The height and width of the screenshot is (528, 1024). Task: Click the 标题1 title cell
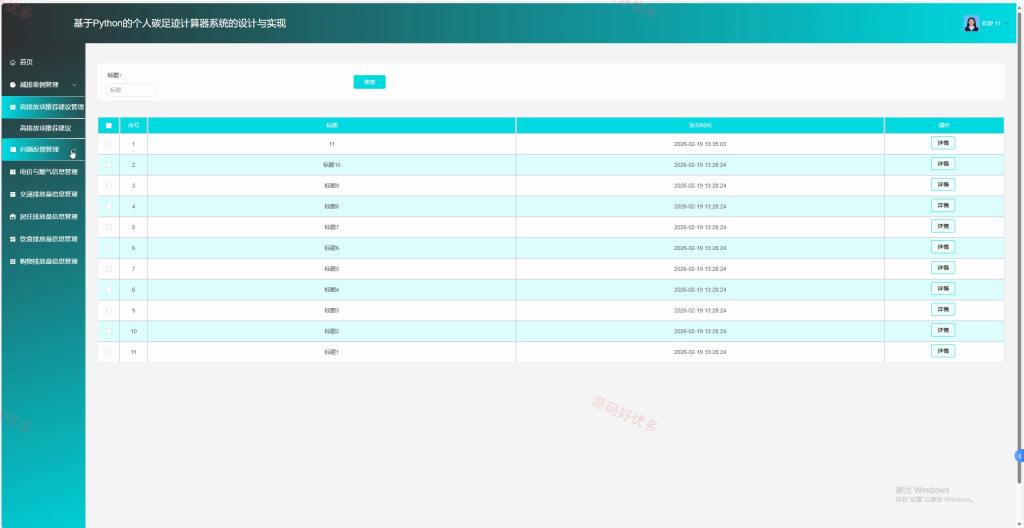[x=332, y=352]
